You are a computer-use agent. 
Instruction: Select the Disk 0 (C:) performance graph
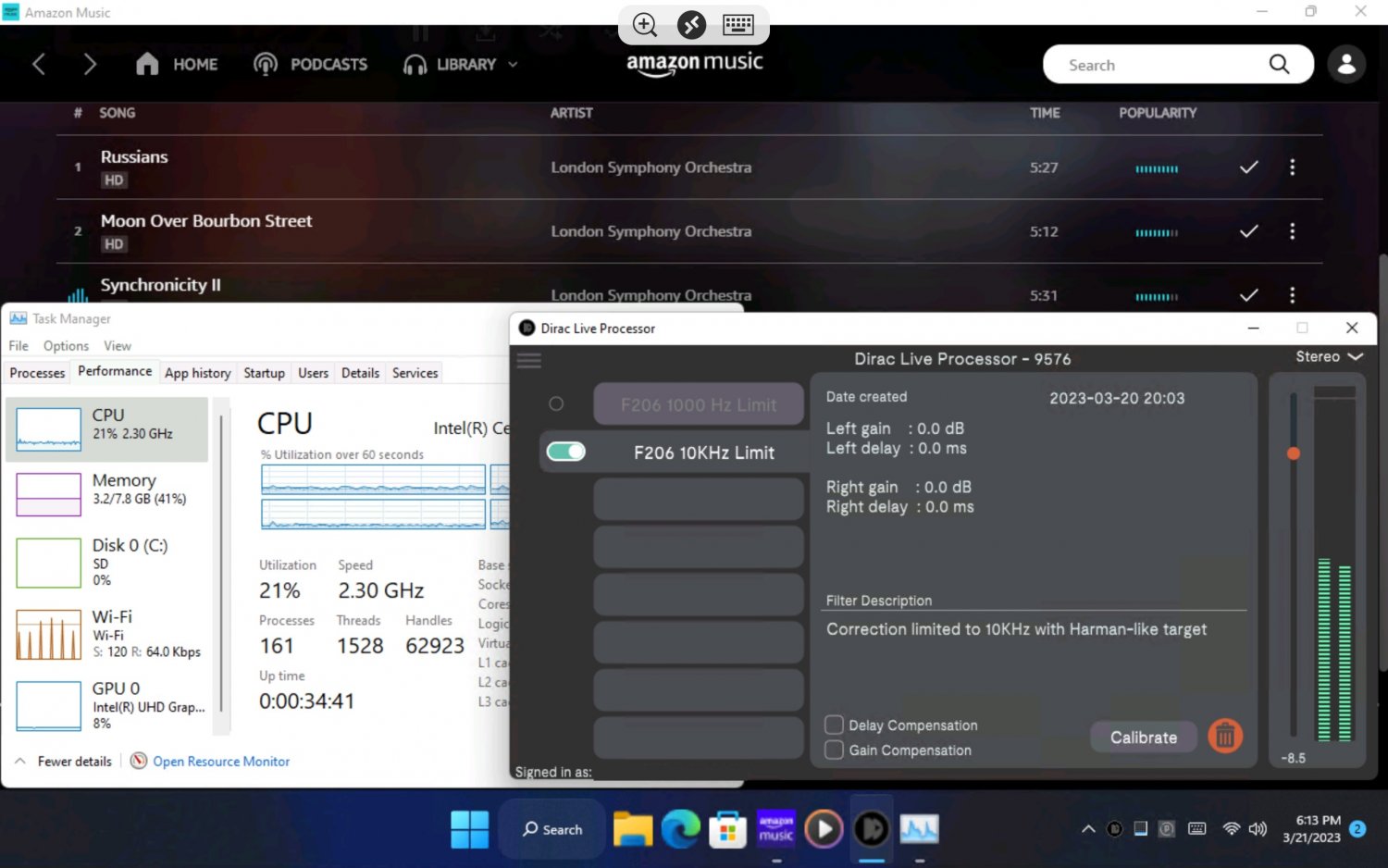coord(48,563)
